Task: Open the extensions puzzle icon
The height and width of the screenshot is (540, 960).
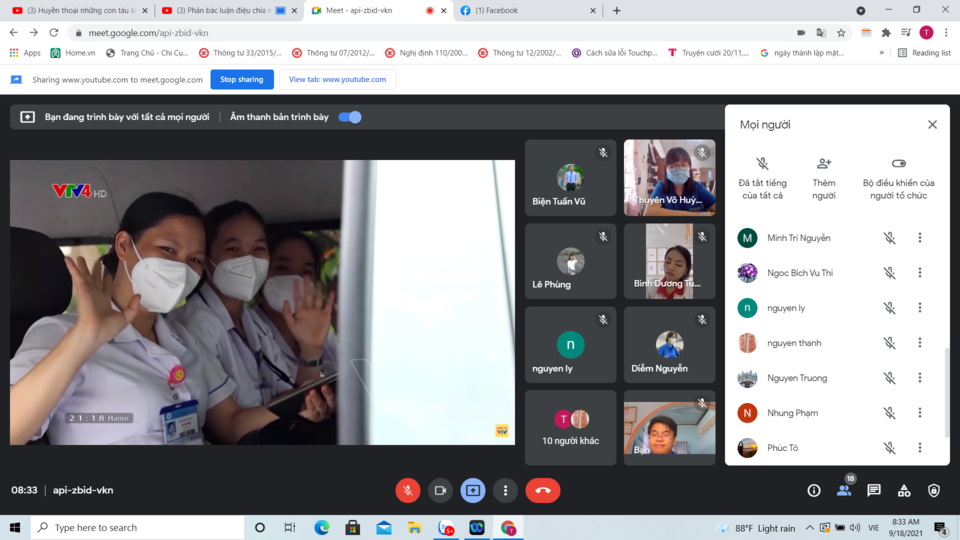Action: (886, 33)
